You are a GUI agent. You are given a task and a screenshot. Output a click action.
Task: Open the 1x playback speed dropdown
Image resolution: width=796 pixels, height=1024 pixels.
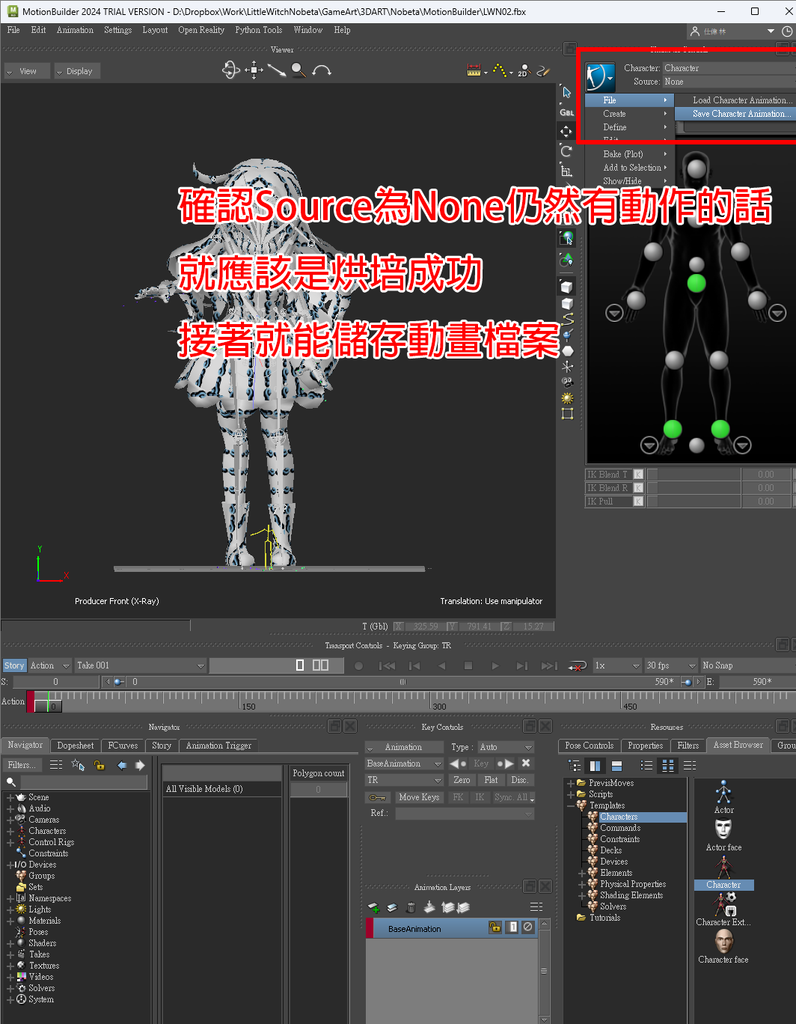pyautogui.click(x=616, y=665)
